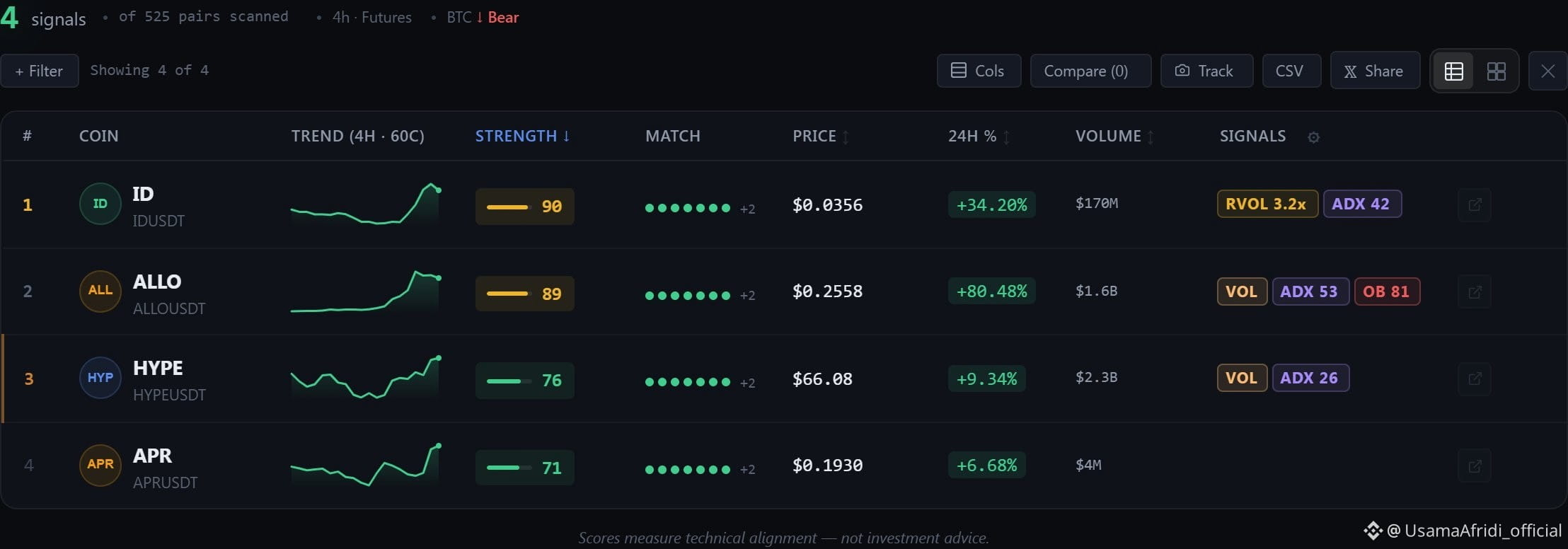Open external link icon for HYPE row
1568x549 pixels.
click(x=1475, y=378)
